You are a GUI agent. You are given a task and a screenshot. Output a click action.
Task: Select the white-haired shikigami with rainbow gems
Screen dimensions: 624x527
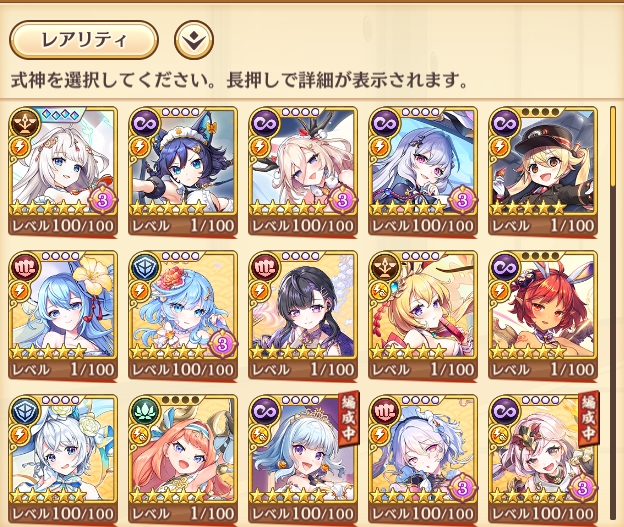point(63,172)
